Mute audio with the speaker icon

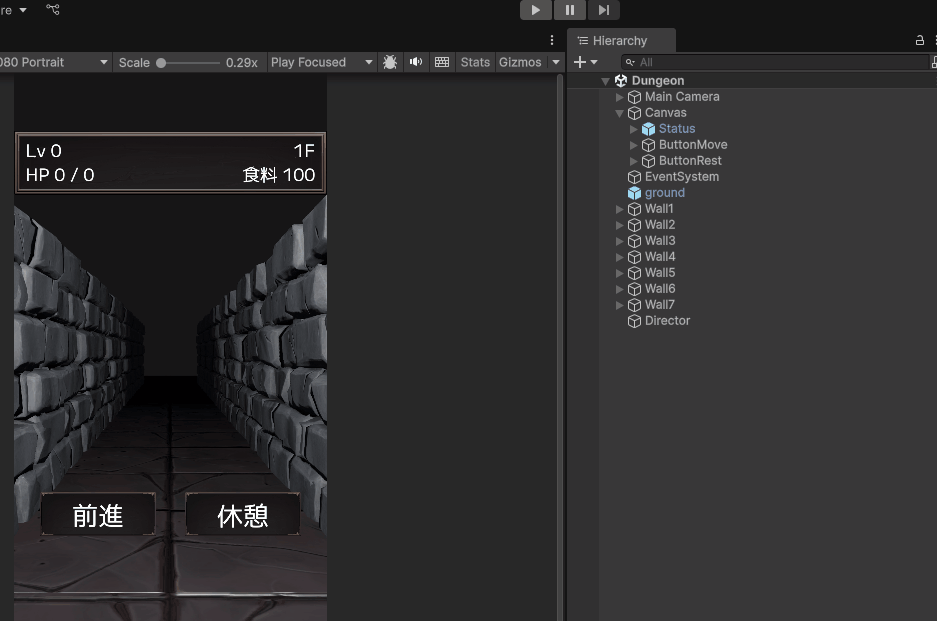(x=416, y=62)
